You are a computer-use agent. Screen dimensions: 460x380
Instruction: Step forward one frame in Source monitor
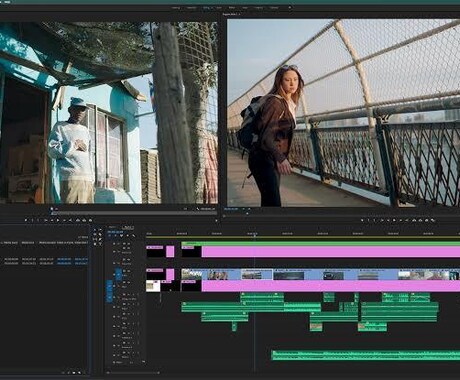tap(64, 220)
